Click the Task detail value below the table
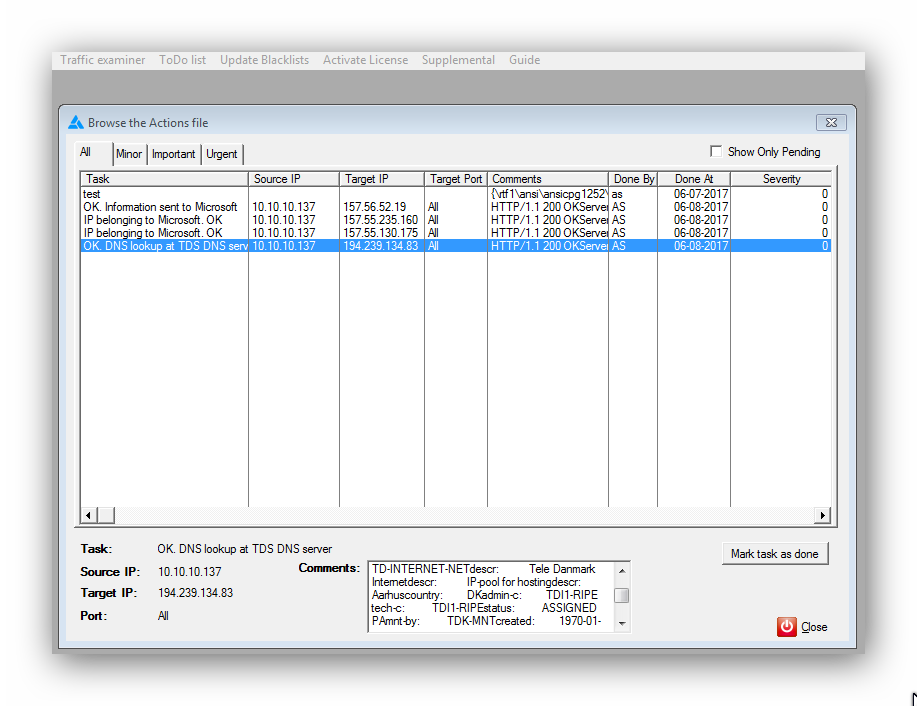917x706 pixels. [244, 549]
